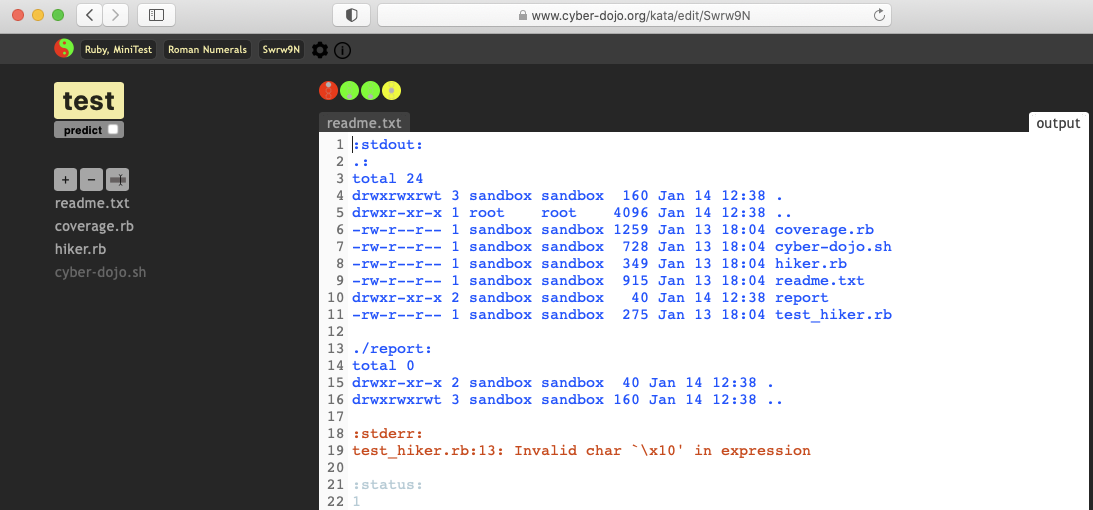Click the listing line ending 'readme.txt' with 915
1093x510 pixels.
coord(608,281)
